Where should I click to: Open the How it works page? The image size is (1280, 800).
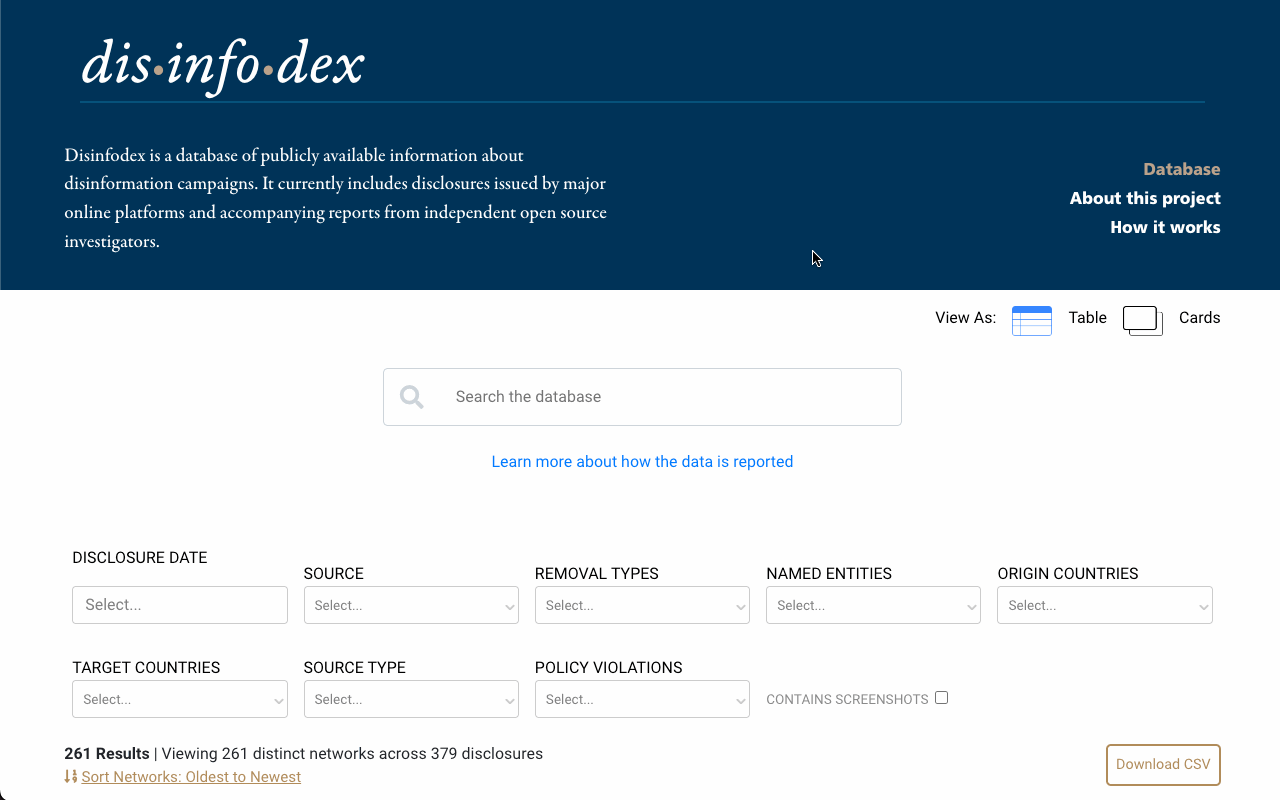click(x=1164, y=227)
